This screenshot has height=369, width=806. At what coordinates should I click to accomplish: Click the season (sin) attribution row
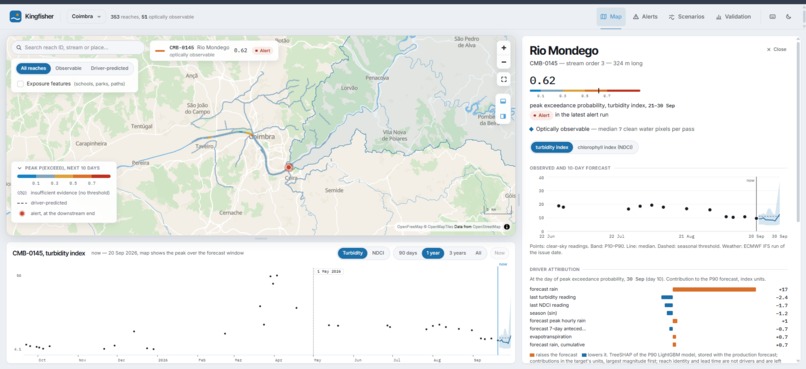pyautogui.click(x=659, y=313)
